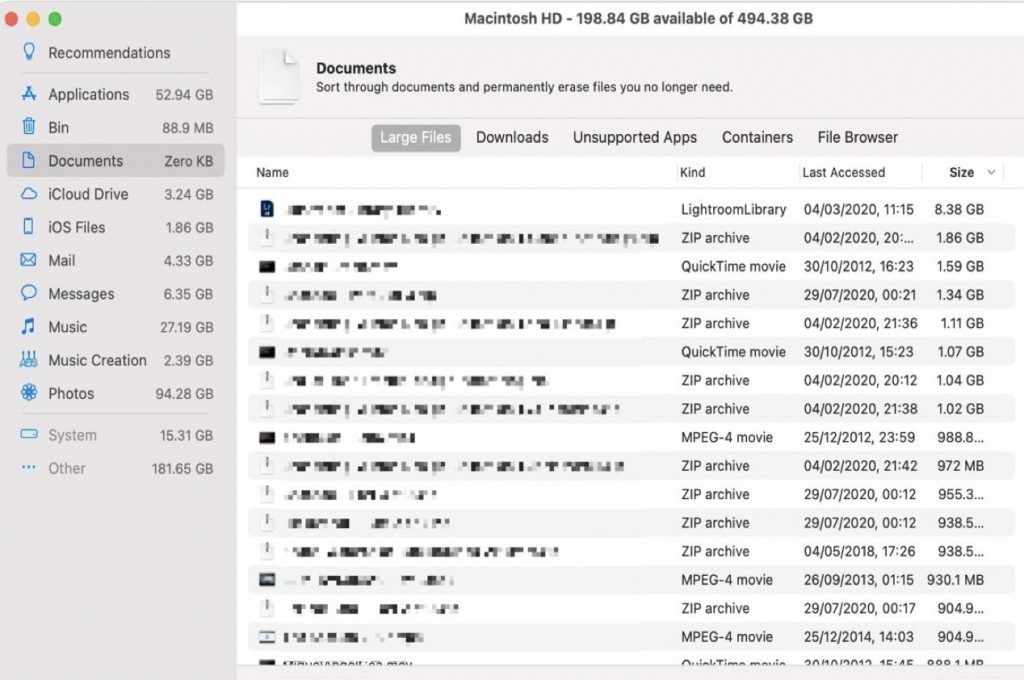
Task: Toggle sort order arrow on Size column
Action: click(x=991, y=172)
